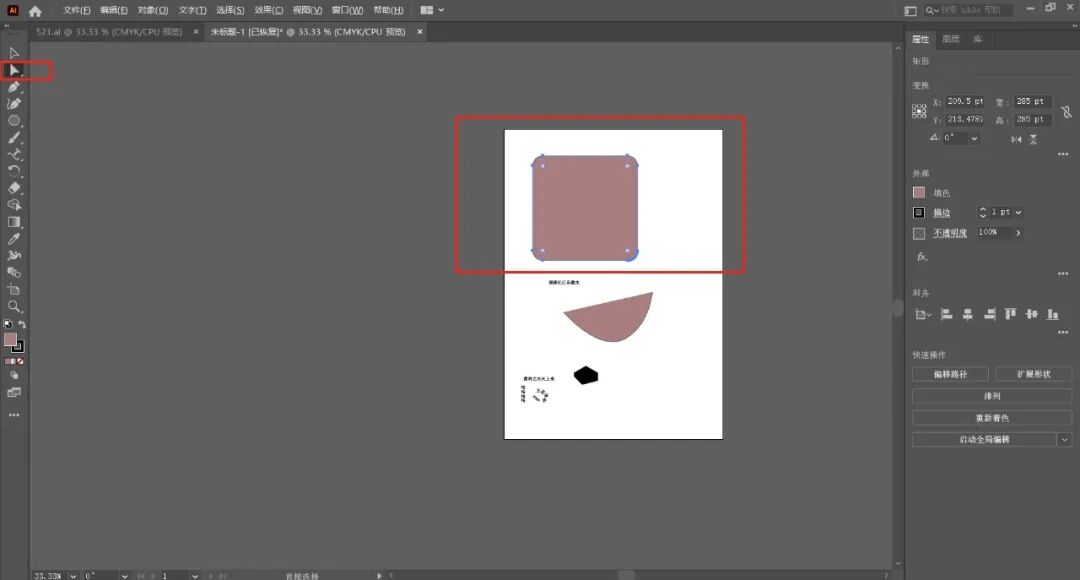1080x580 pixels.
Task: Select the Artboard tool
Action: 14,289
